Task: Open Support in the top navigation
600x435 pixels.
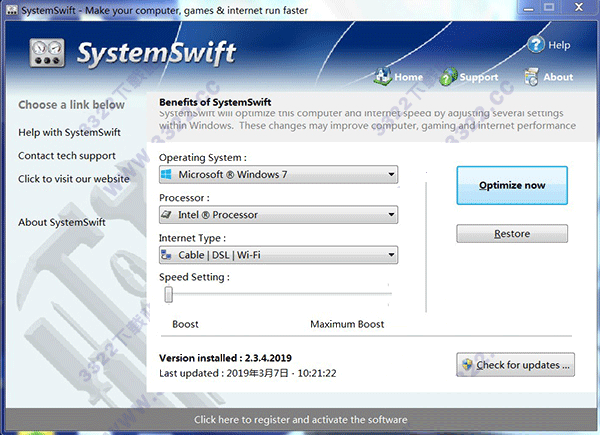Action: [479, 77]
